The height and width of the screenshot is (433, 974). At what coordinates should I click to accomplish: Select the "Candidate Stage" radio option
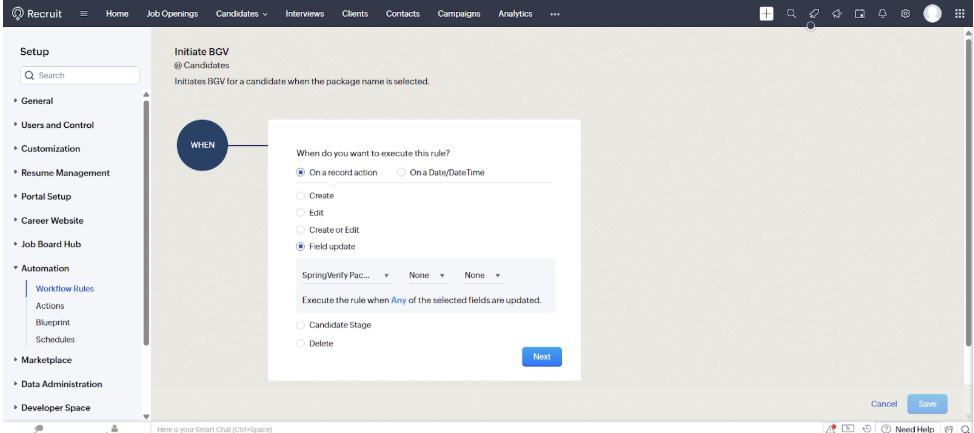[x=301, y=325]
